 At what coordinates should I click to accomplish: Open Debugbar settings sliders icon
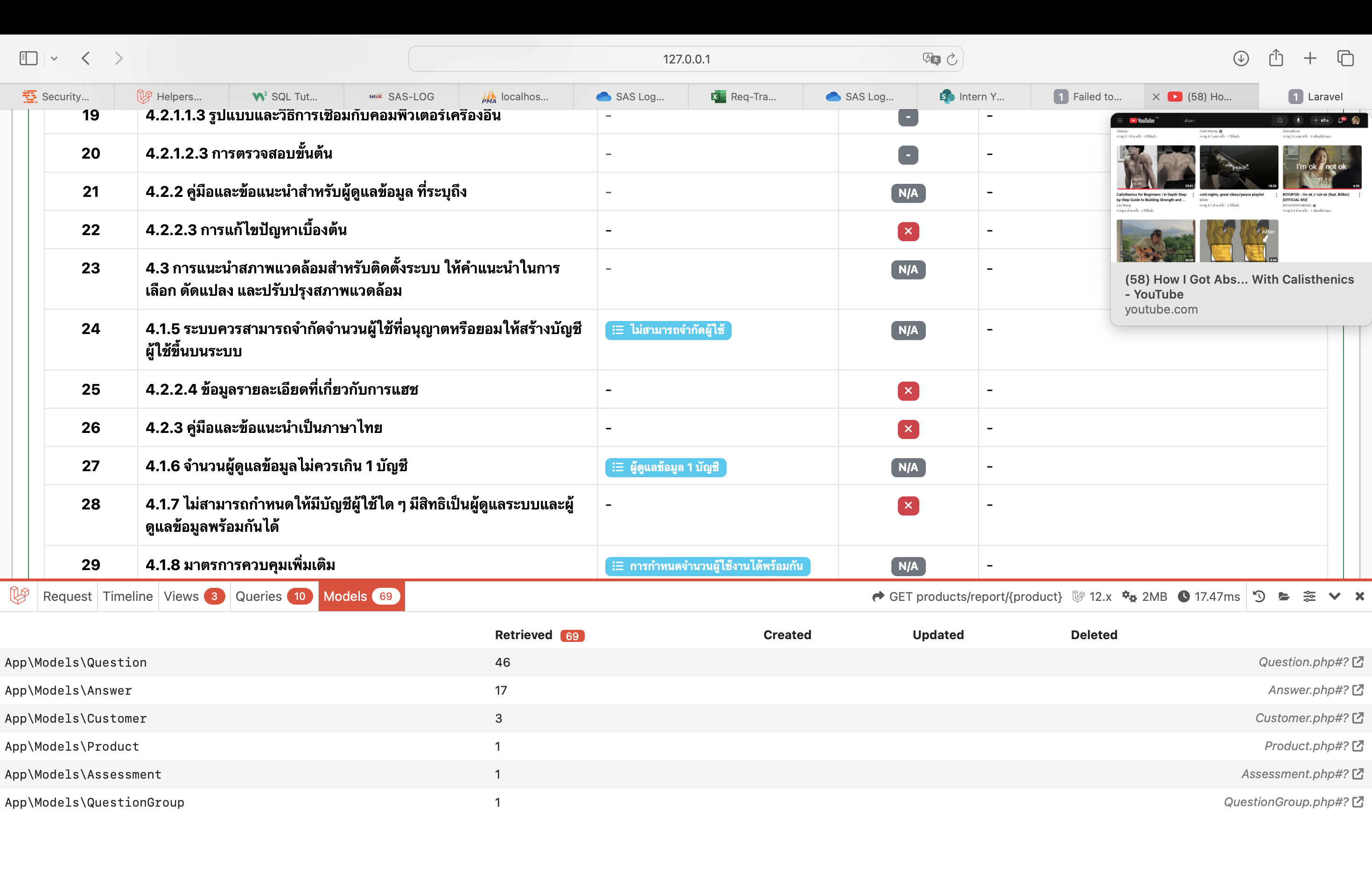1309,596
